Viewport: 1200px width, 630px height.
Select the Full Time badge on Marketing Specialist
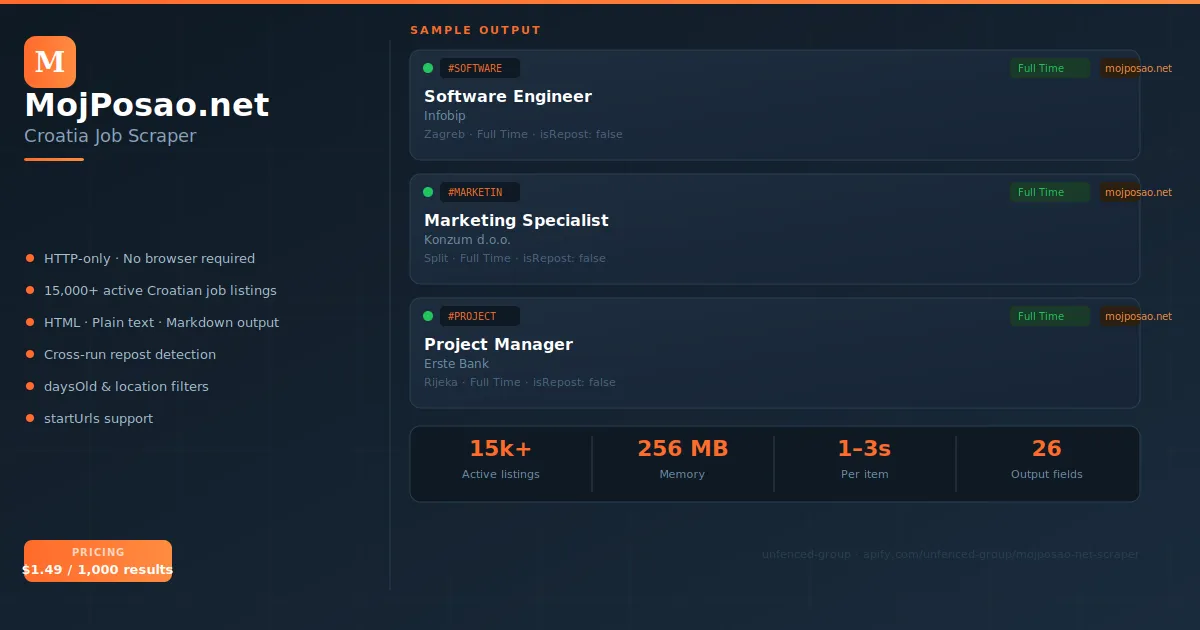tap(1049, 191)
